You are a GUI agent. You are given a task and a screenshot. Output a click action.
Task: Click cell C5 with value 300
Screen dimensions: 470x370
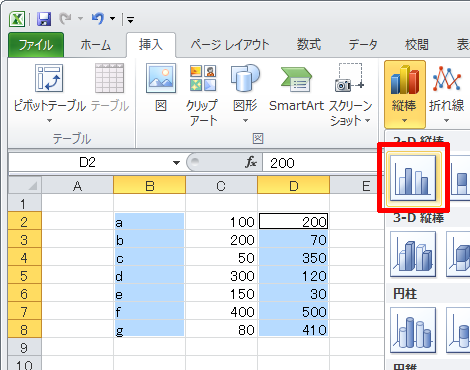coord(221,275)
